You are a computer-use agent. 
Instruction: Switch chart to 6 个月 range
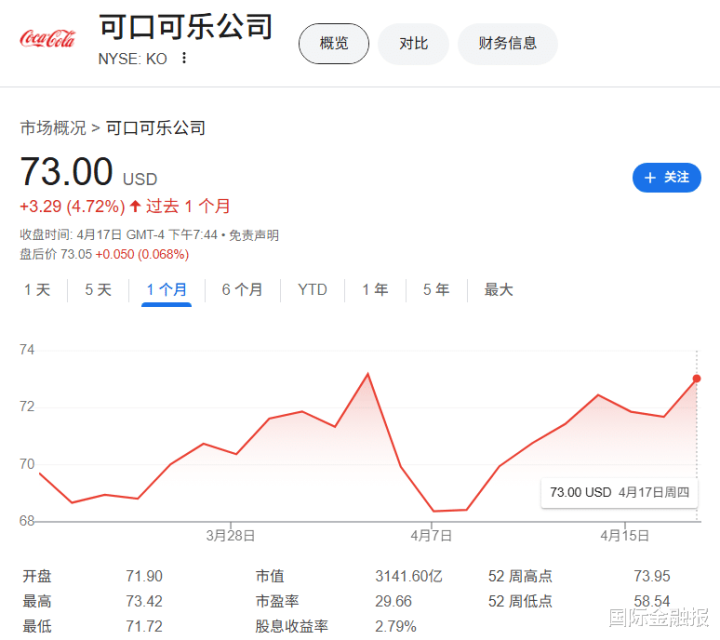242,290
